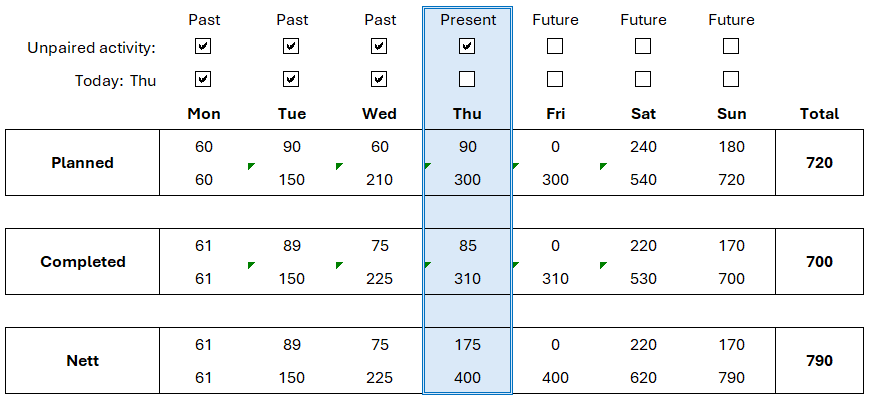Check Sunday's Unpaired activity checkbox
872x401 pixels.
click(731, 46)
